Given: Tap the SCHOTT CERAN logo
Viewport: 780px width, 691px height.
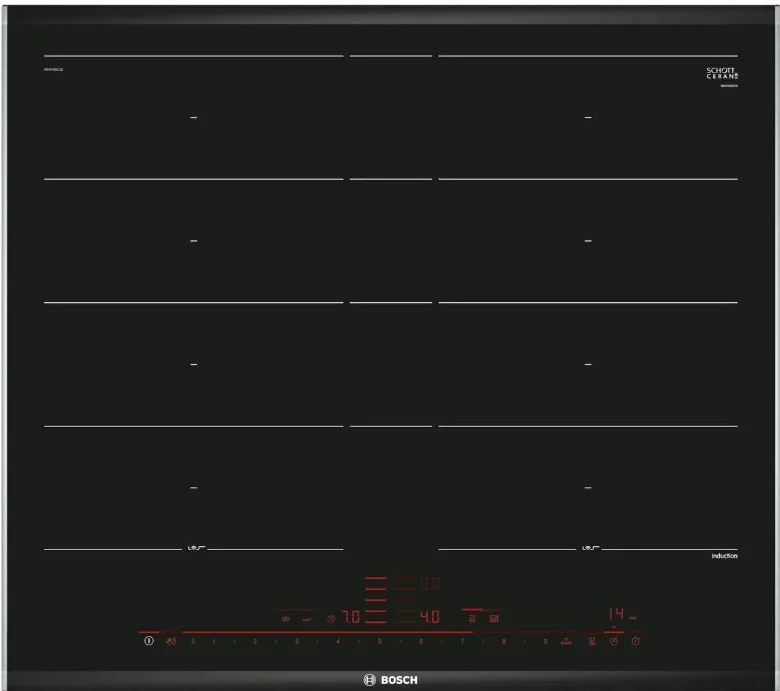Looking at the screenshot, I should 721,74.
